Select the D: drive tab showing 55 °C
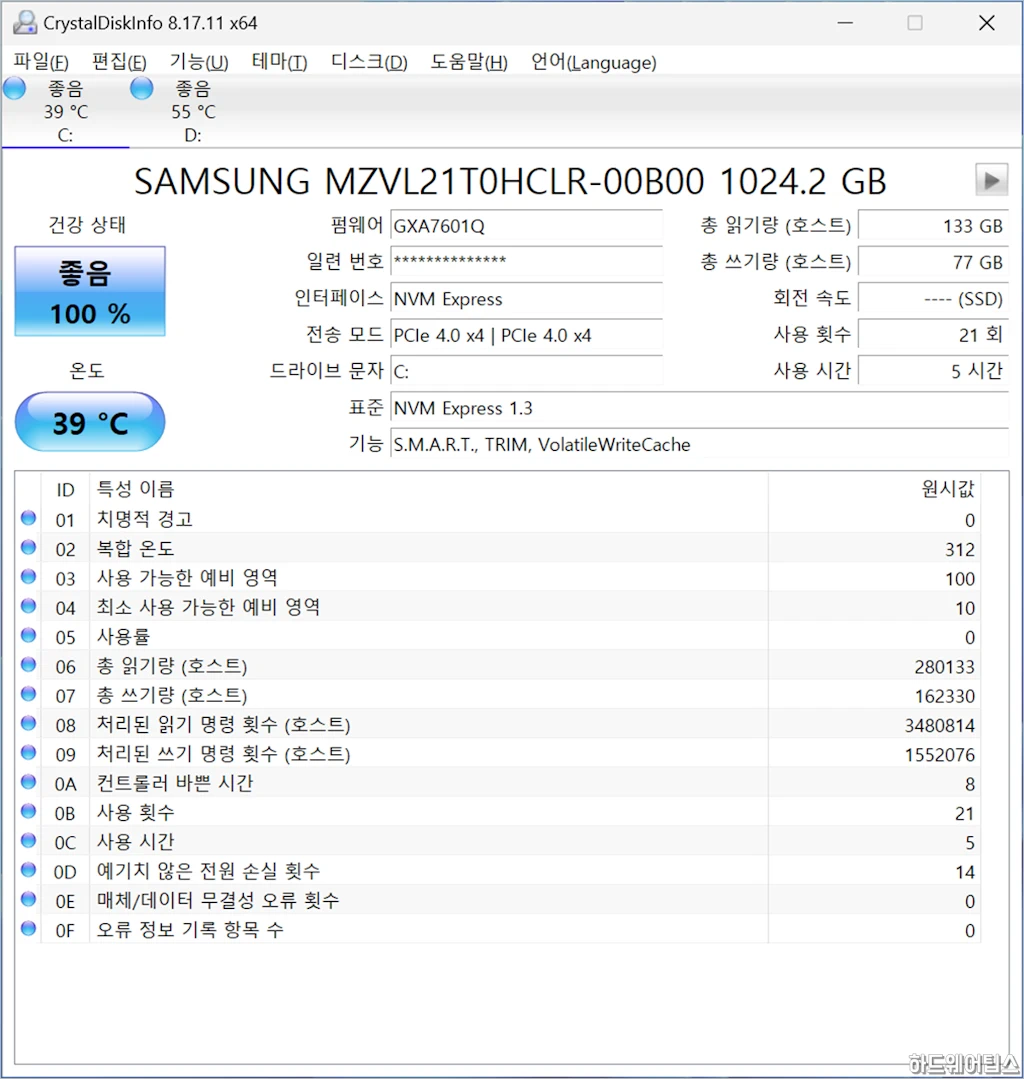1024x1079 pixels. 193,111
